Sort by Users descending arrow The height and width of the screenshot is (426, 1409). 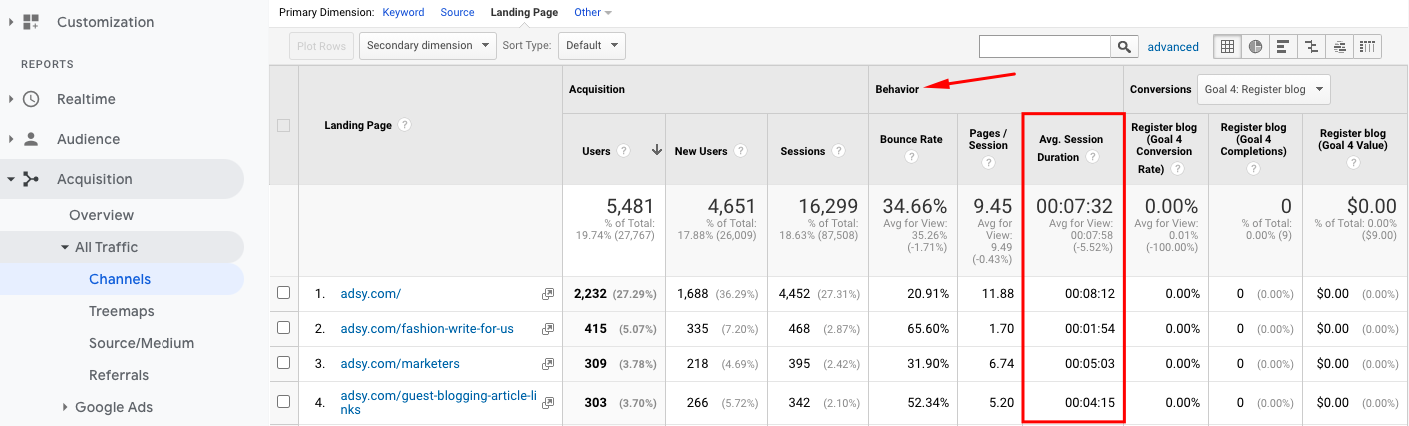tap(657, 150)
